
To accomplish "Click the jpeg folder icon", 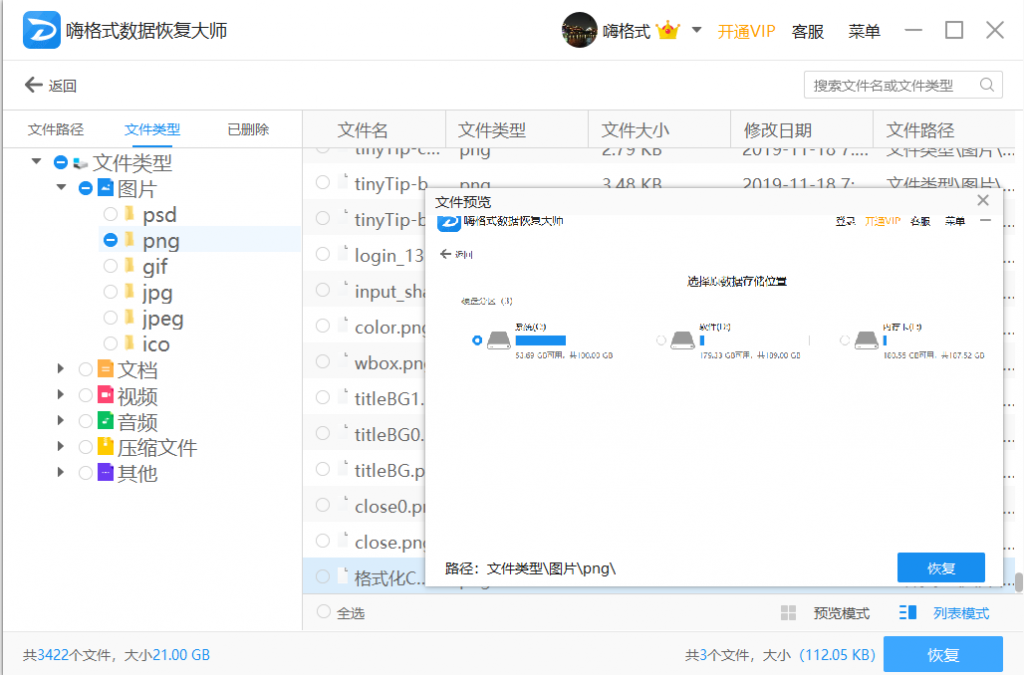I will point(129,317).
